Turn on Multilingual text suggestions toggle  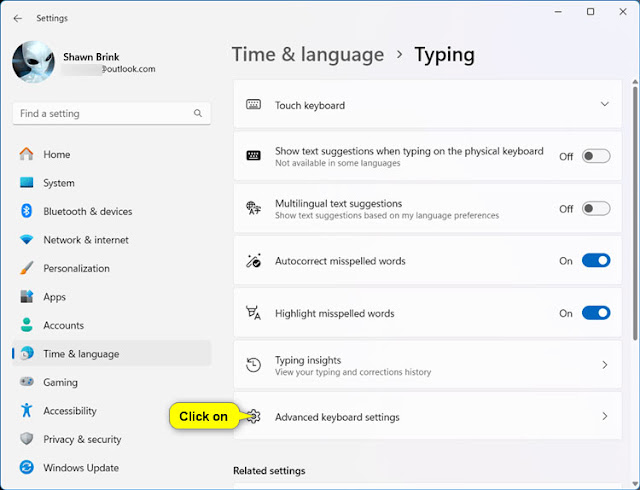tap(596, 208)
